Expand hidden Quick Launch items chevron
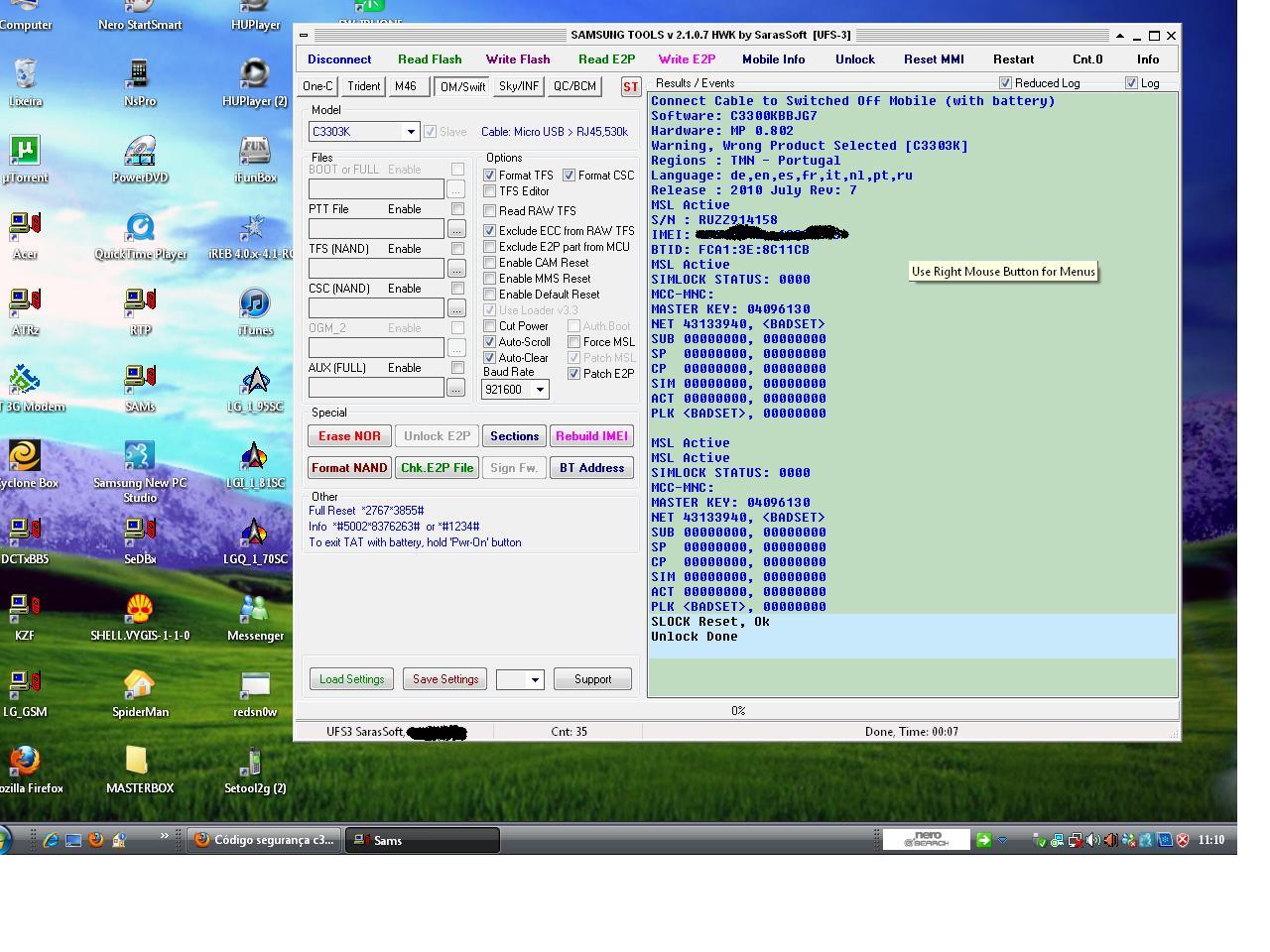 [164, 837]
